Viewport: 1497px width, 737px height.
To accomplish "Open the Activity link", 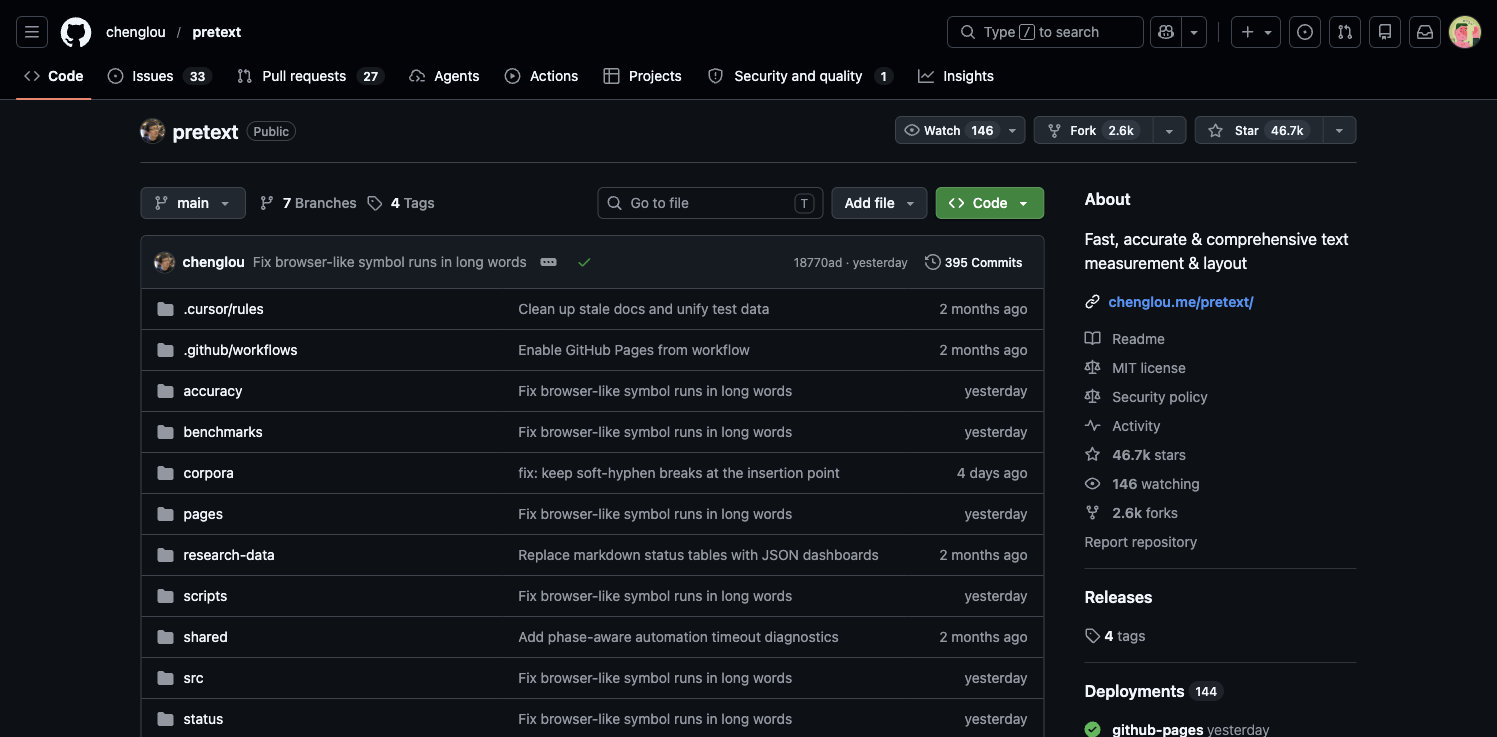I will (x=1136, y=426).
